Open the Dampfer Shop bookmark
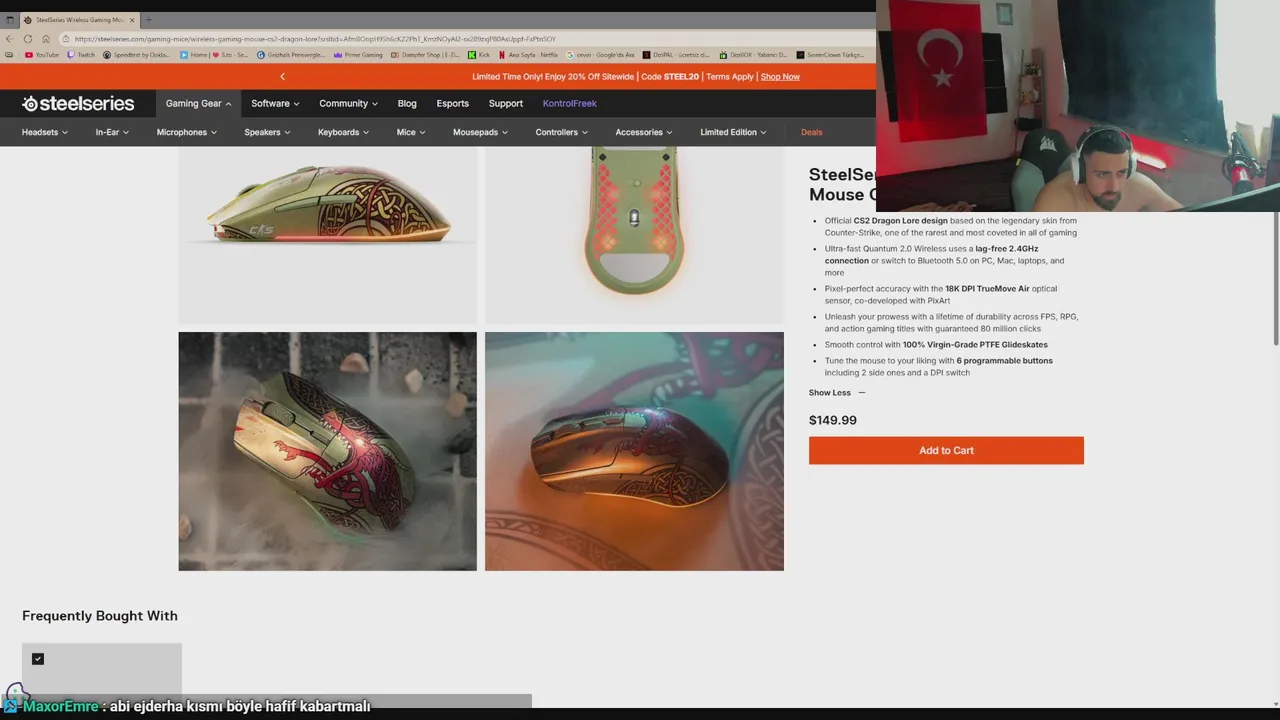 [x=426, y=55]
